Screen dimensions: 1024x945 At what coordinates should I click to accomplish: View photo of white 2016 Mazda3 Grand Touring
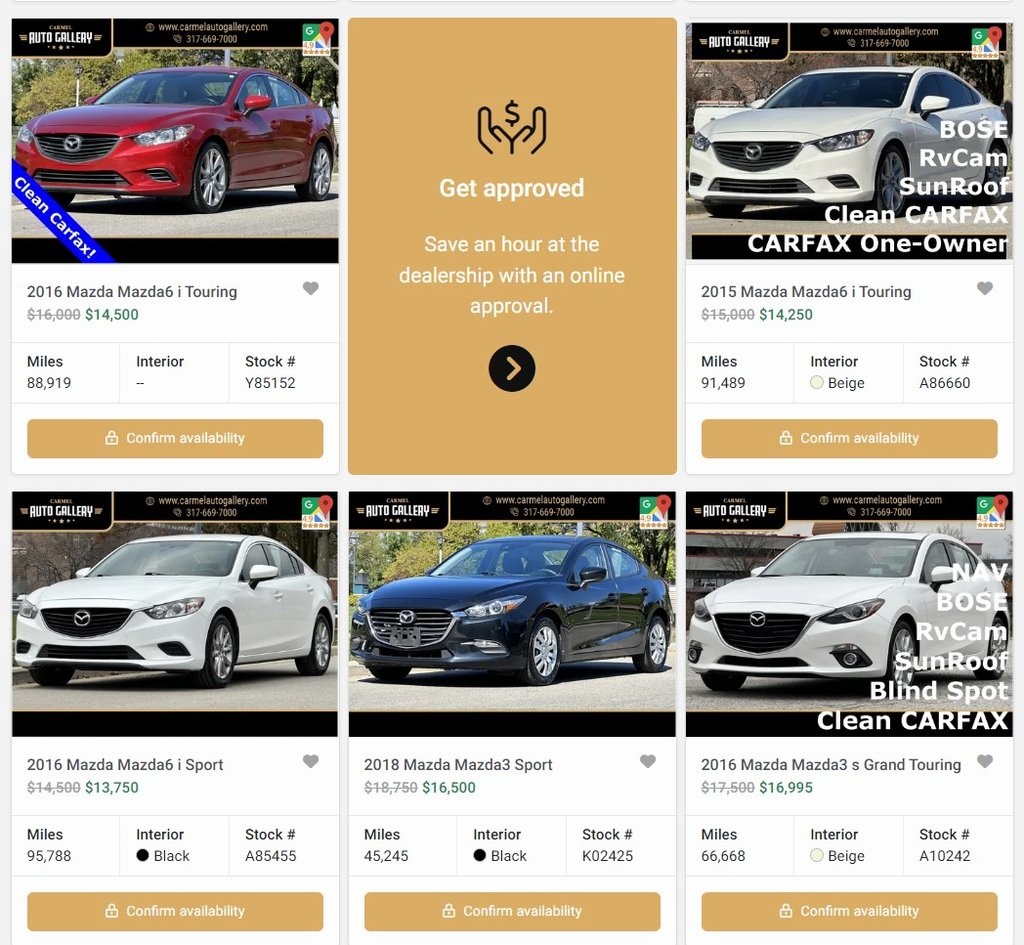[x=849, y=614]
